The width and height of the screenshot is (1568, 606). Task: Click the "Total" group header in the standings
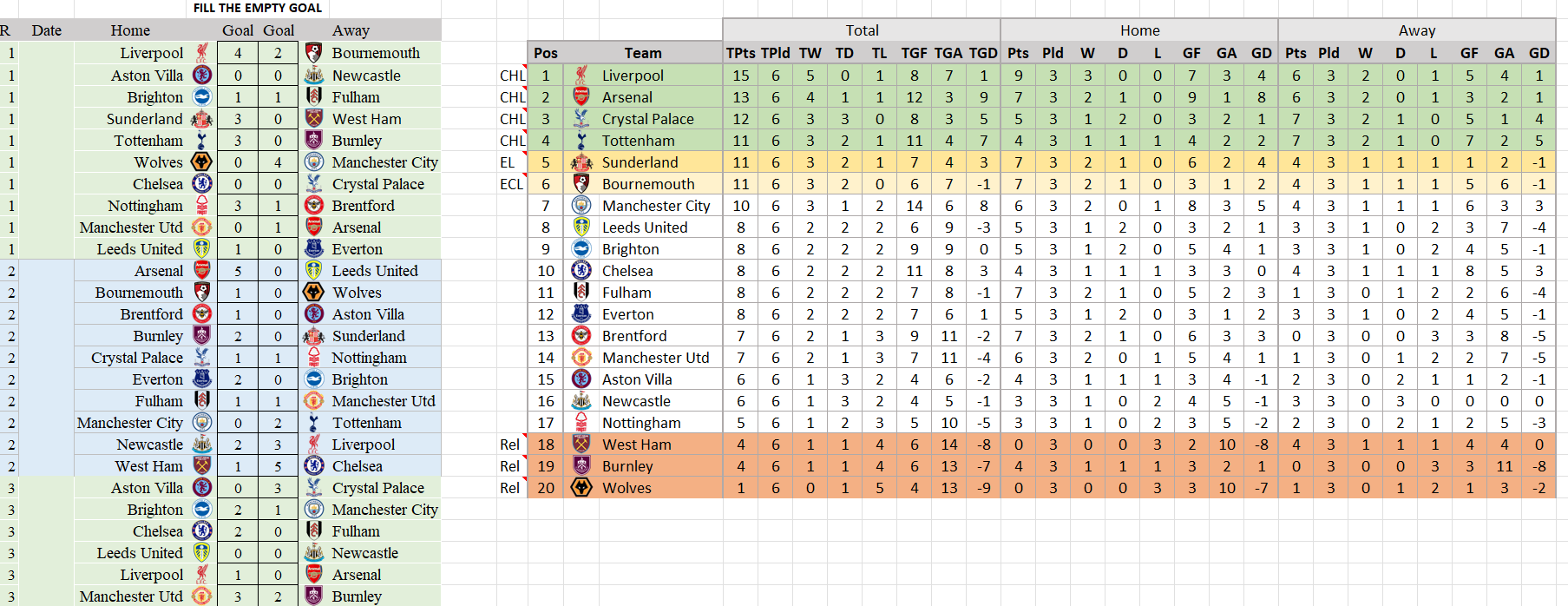(862, 30)
